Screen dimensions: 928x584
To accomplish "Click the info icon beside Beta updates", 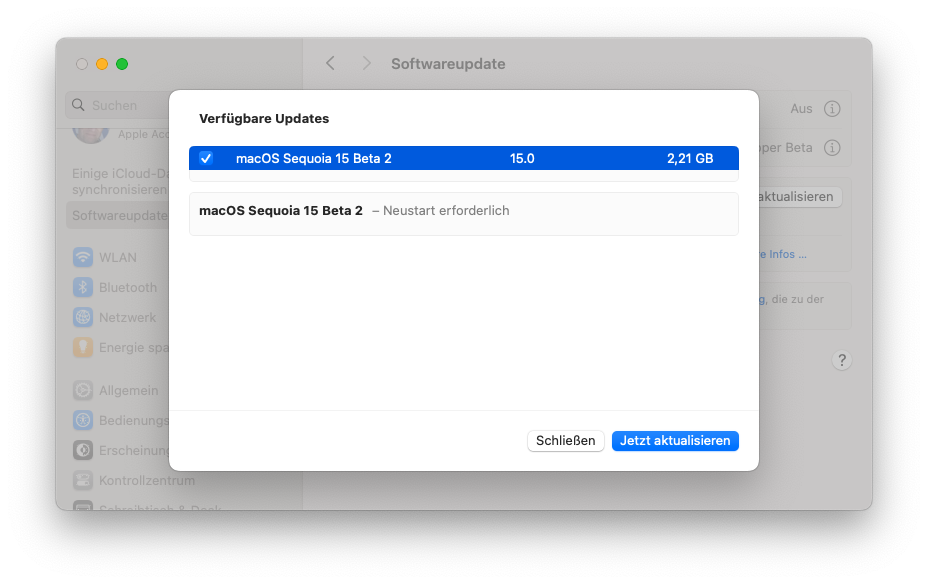I will pyautogui.click(x=832, y=147).
